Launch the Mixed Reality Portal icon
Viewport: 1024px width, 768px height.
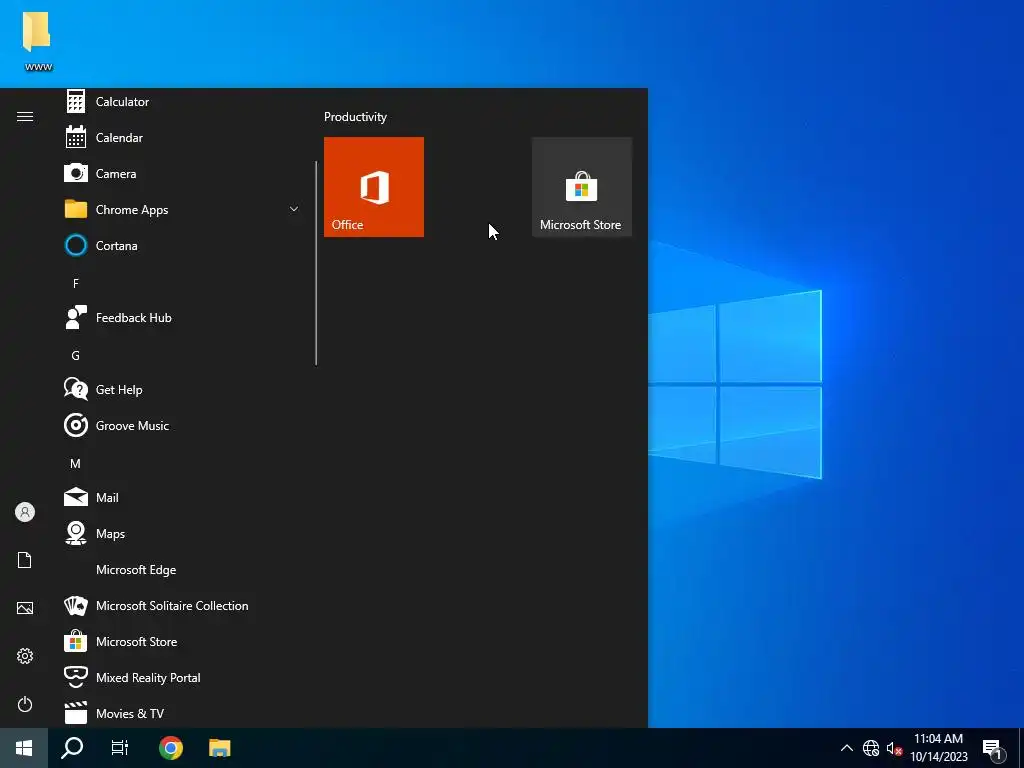[x=76, y=677]
